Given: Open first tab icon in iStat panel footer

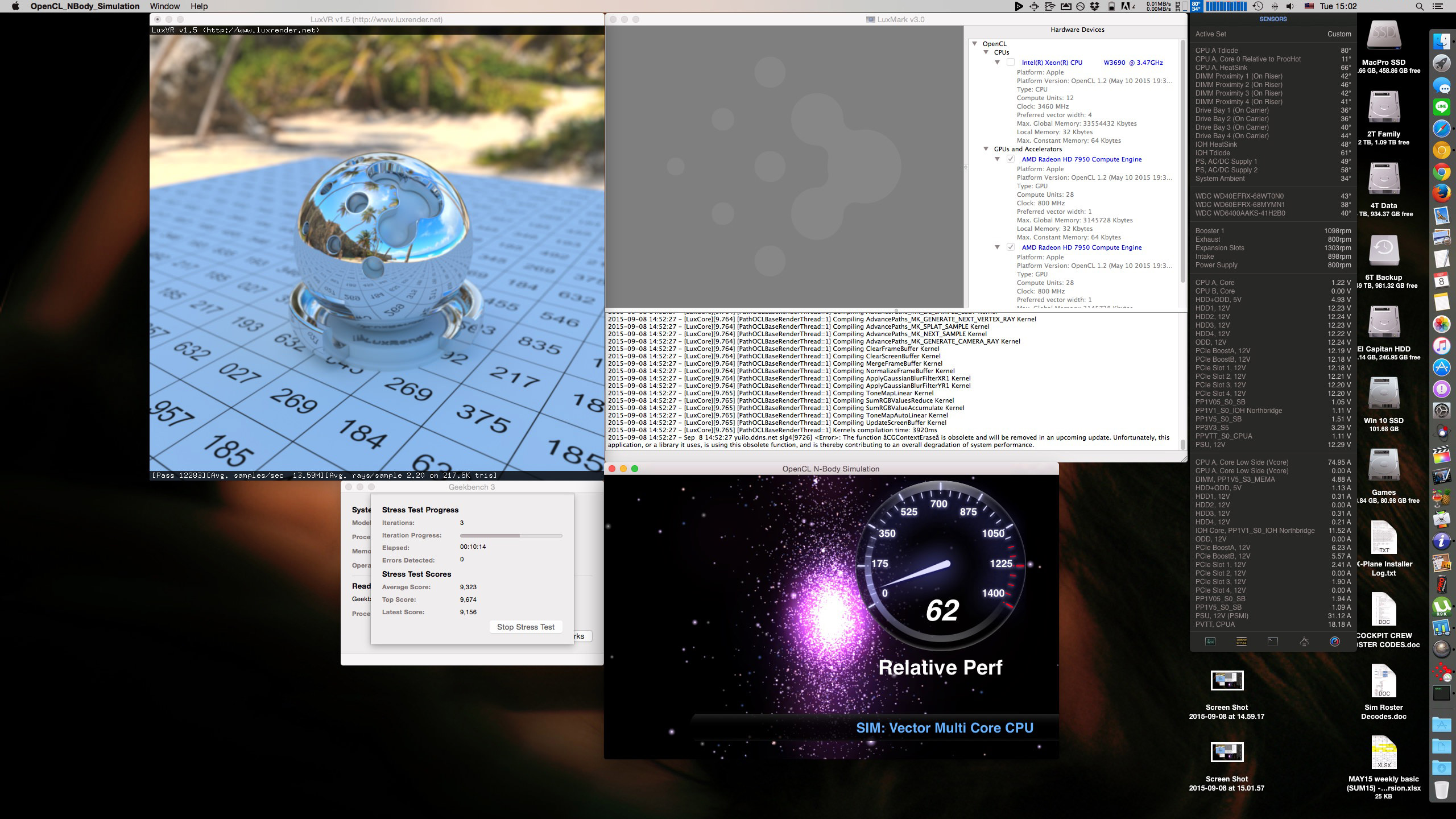Looking at the screenshot, I should coord(1210,642).
